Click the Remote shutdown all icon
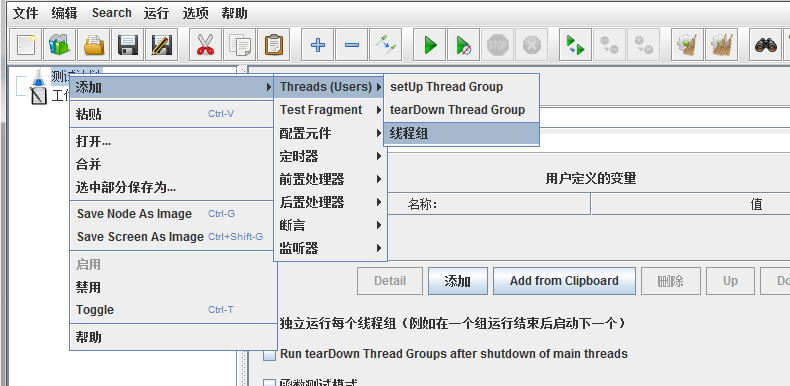The height and width of the screenshot is (386, 790). (643, 45)
